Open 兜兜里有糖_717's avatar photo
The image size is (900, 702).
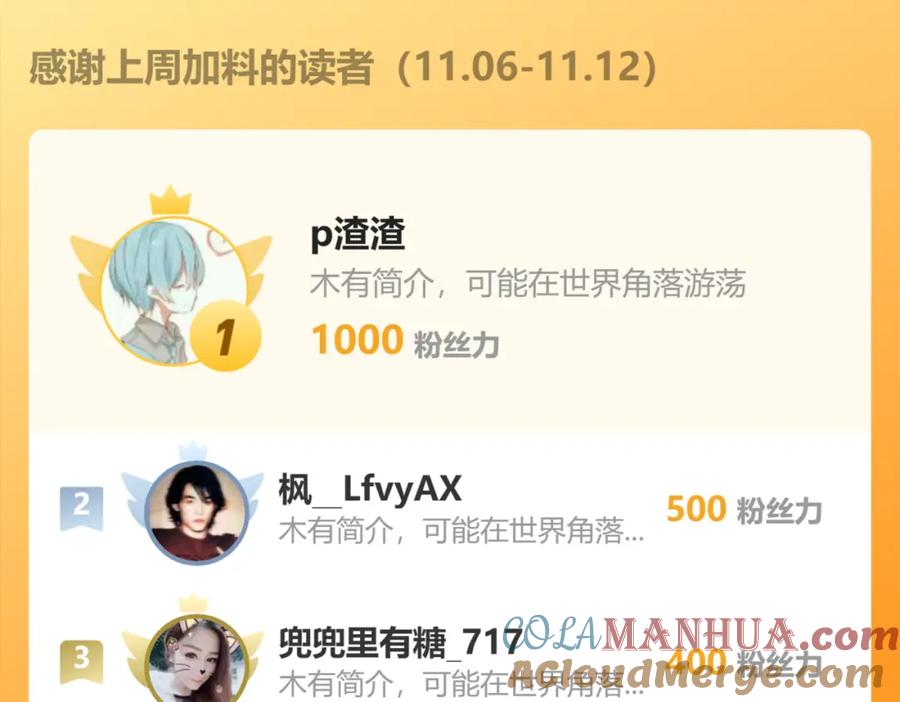coord(196,660)
